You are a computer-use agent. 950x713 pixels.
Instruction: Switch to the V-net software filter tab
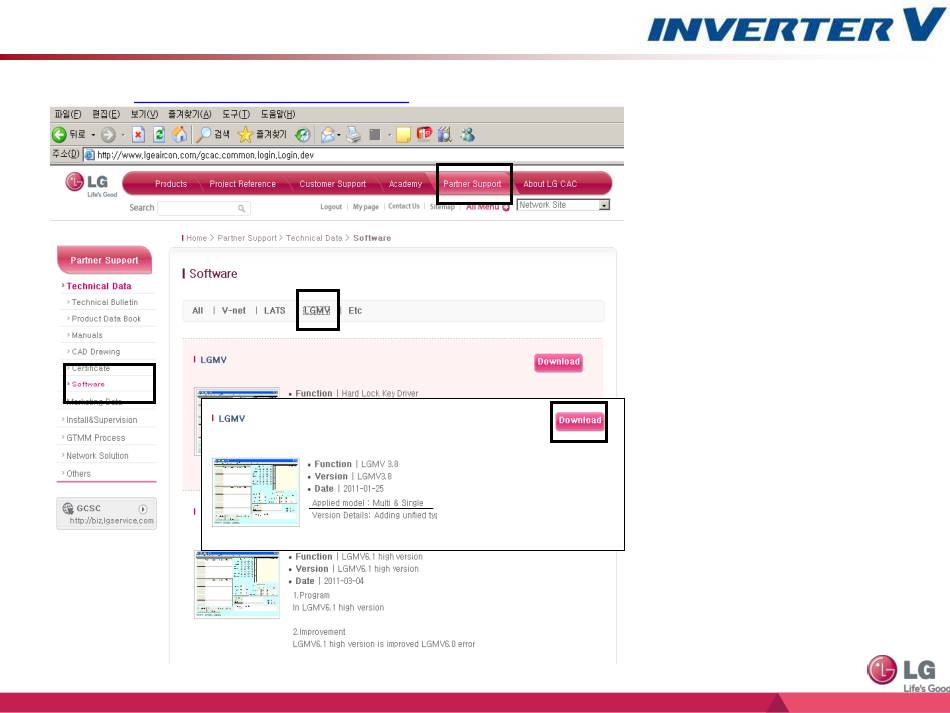pyautogui.click(x=234, y=311)
